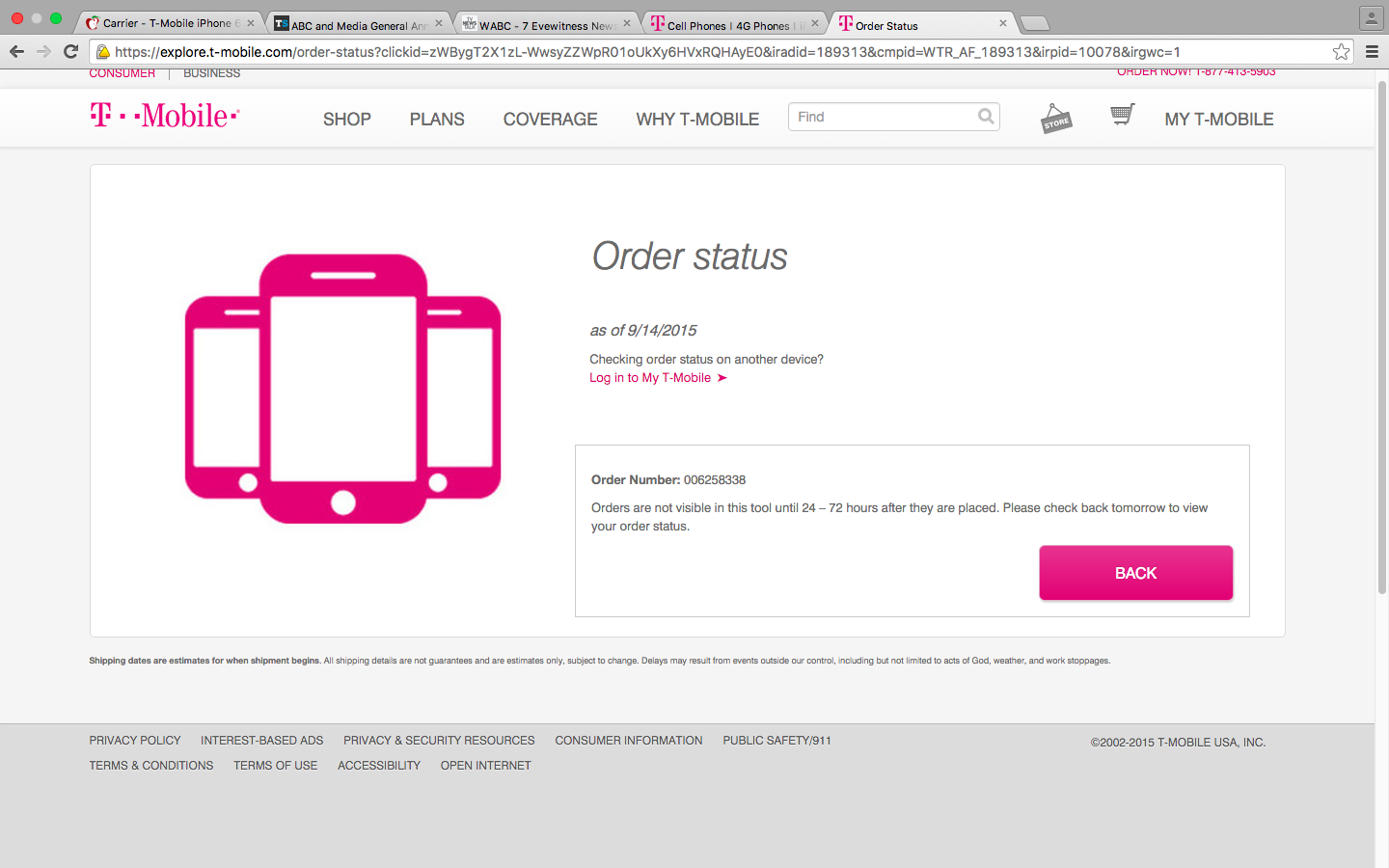Select the BUSINESS link
The image size is (1389, 868).
[212, 73]
